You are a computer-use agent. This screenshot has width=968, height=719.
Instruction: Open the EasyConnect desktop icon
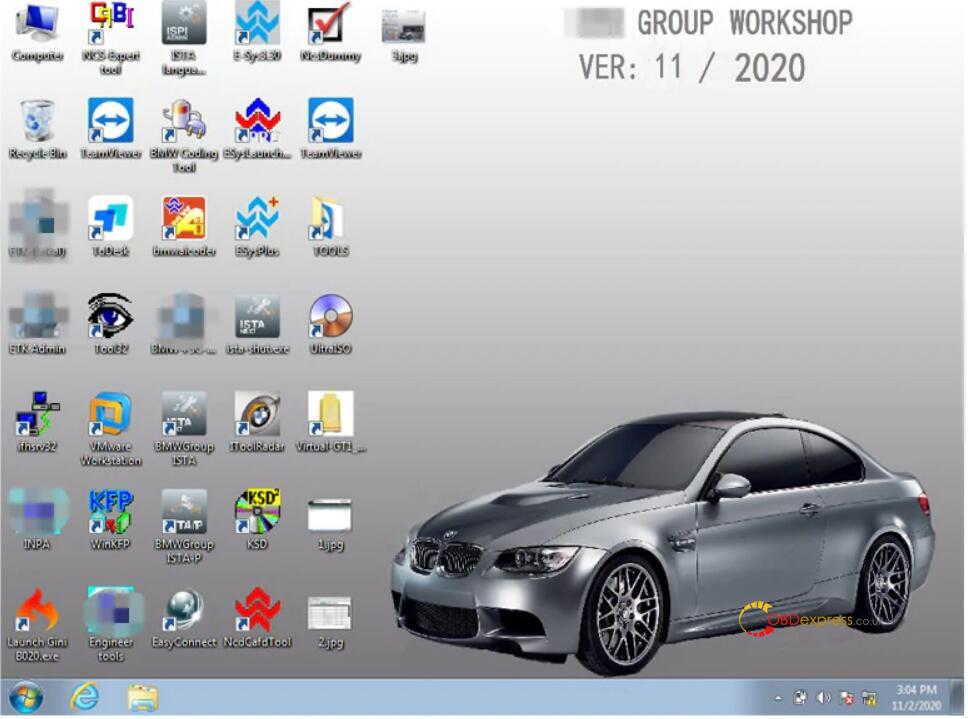(x=184, y=609)
